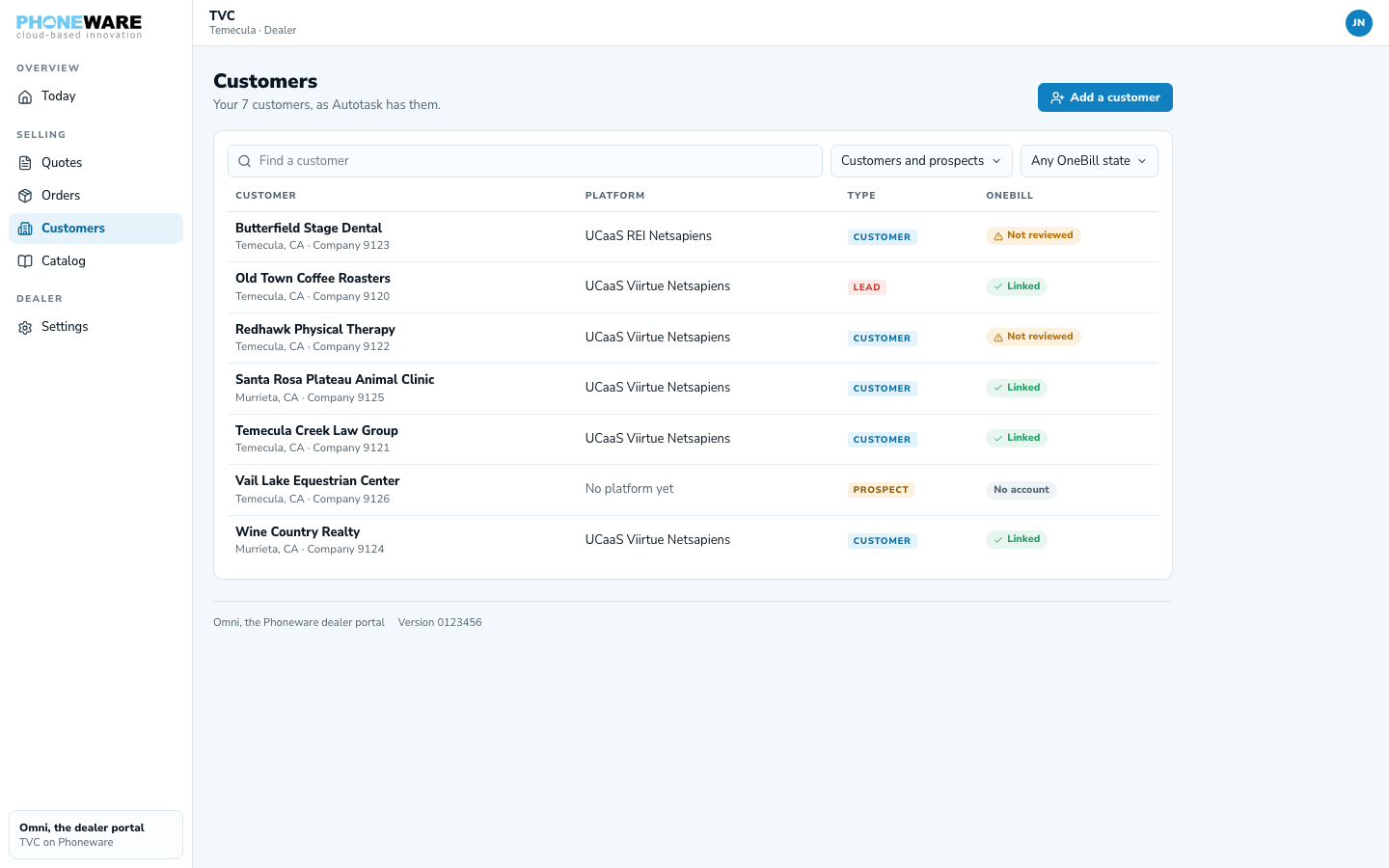Click the PLATFORM column header

pos(614,196)
